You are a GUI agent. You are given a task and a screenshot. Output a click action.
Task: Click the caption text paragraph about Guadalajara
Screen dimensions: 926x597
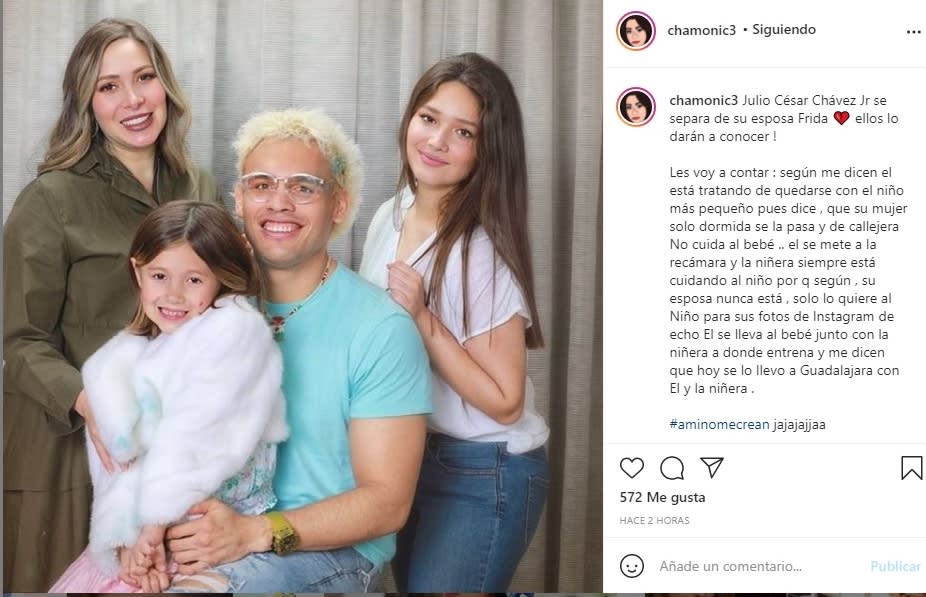(x=788, y=280)
